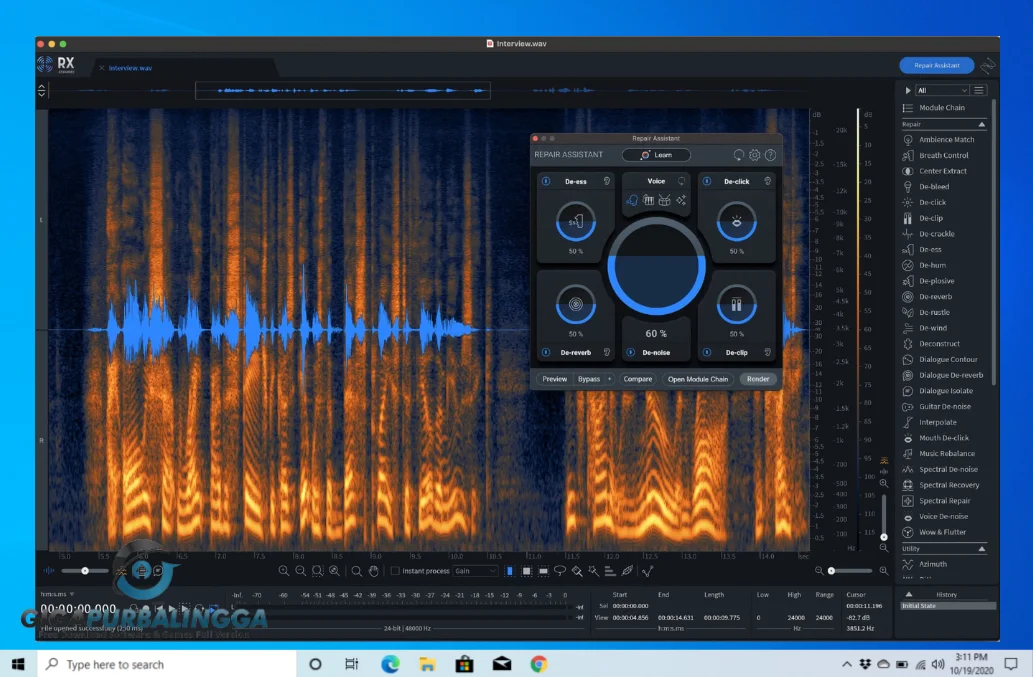Adjust the De-noise amount dial
The image size is (1033, 677).
[x=656, y=267]
